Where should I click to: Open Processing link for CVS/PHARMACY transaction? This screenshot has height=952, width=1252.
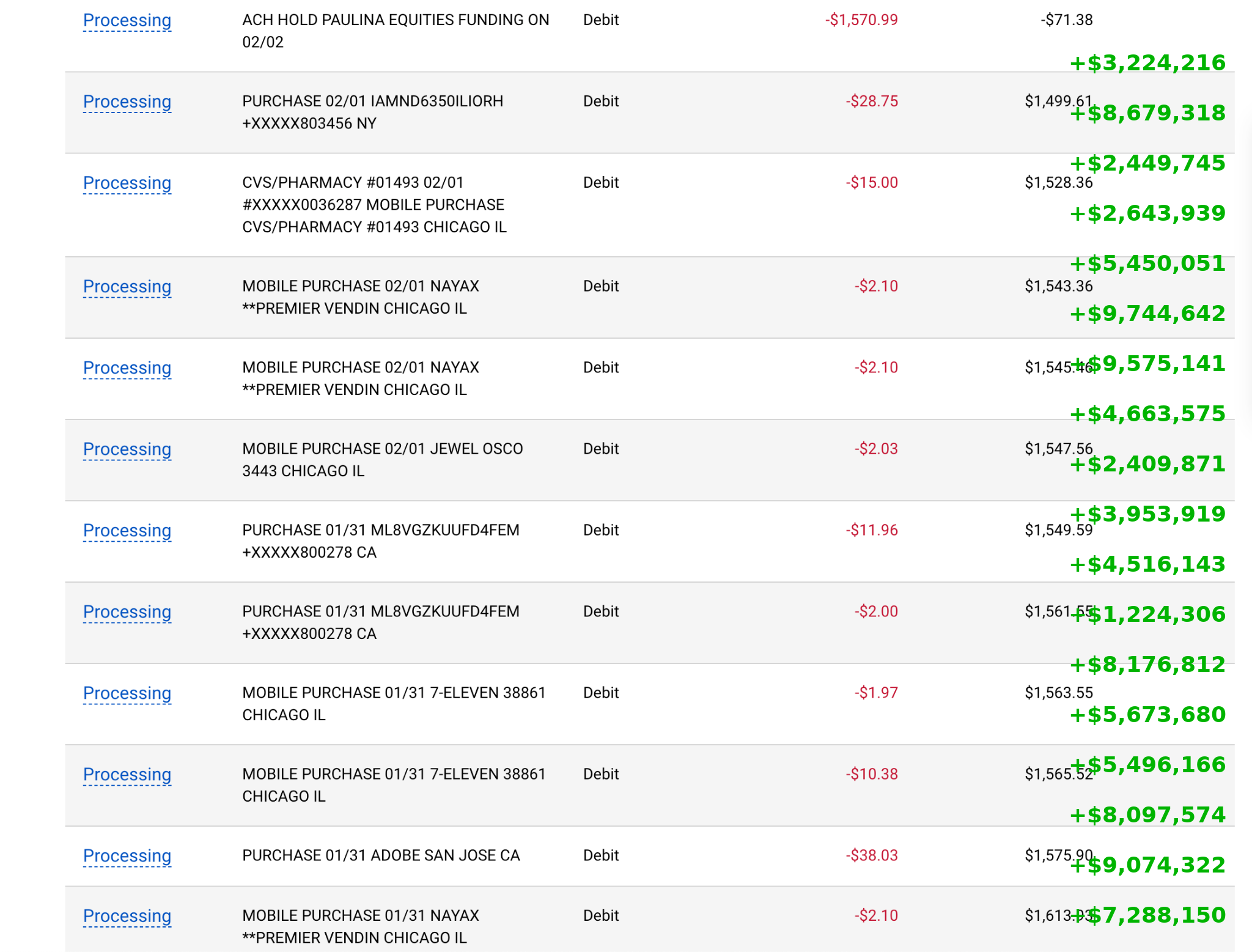(x=127, y=183)
